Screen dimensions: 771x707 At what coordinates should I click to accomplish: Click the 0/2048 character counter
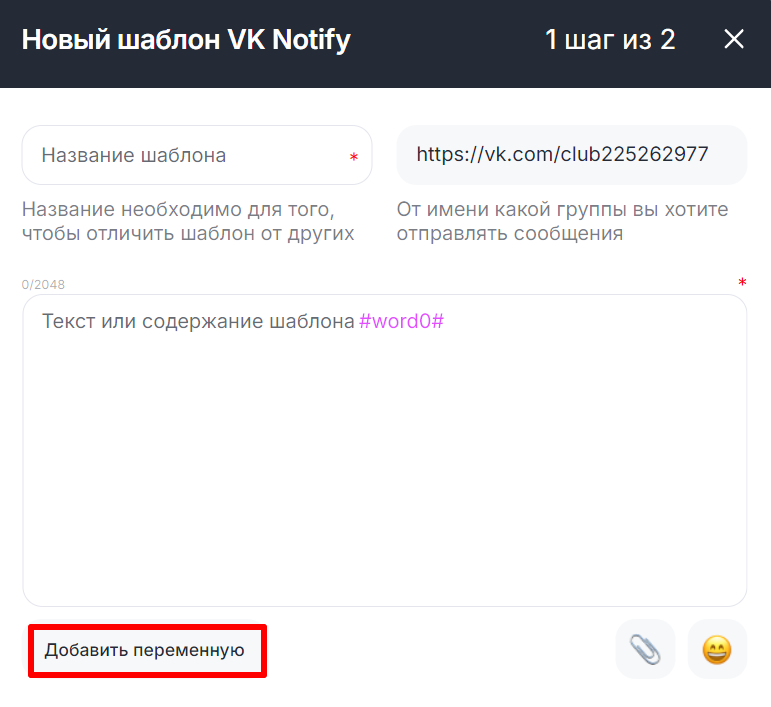pos(43,285)
